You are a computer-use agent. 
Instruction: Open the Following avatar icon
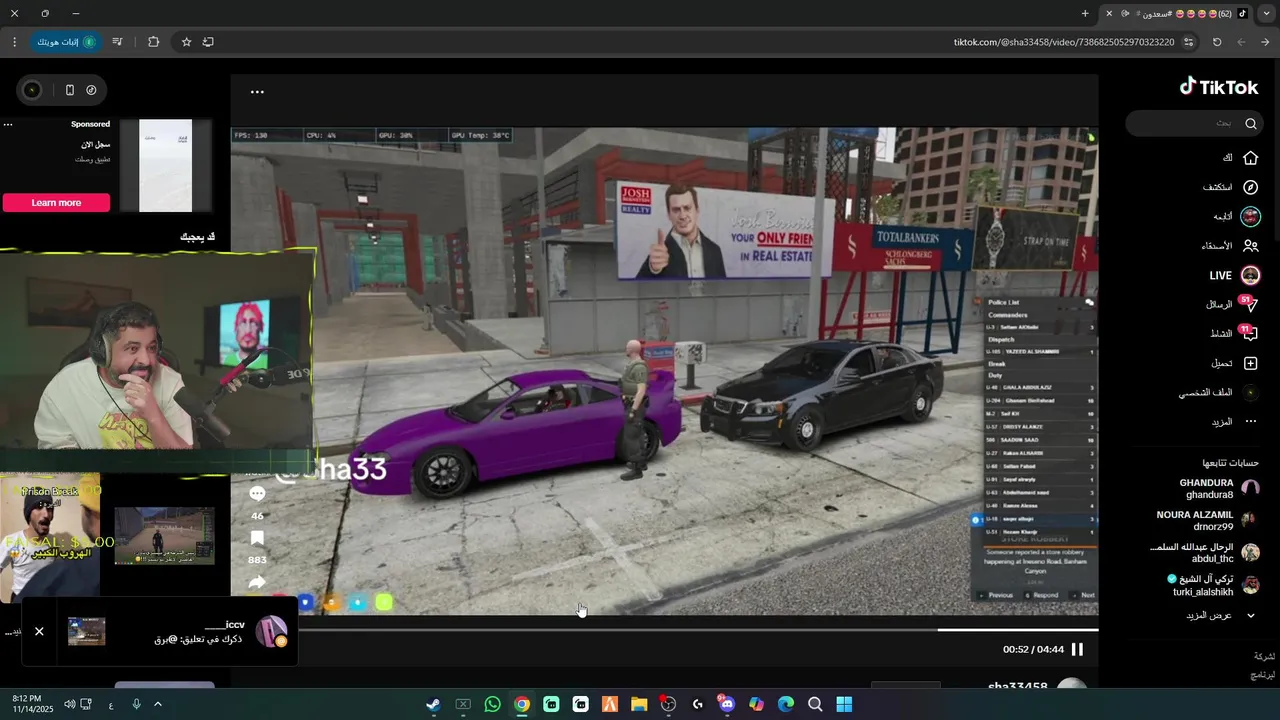1250,216
